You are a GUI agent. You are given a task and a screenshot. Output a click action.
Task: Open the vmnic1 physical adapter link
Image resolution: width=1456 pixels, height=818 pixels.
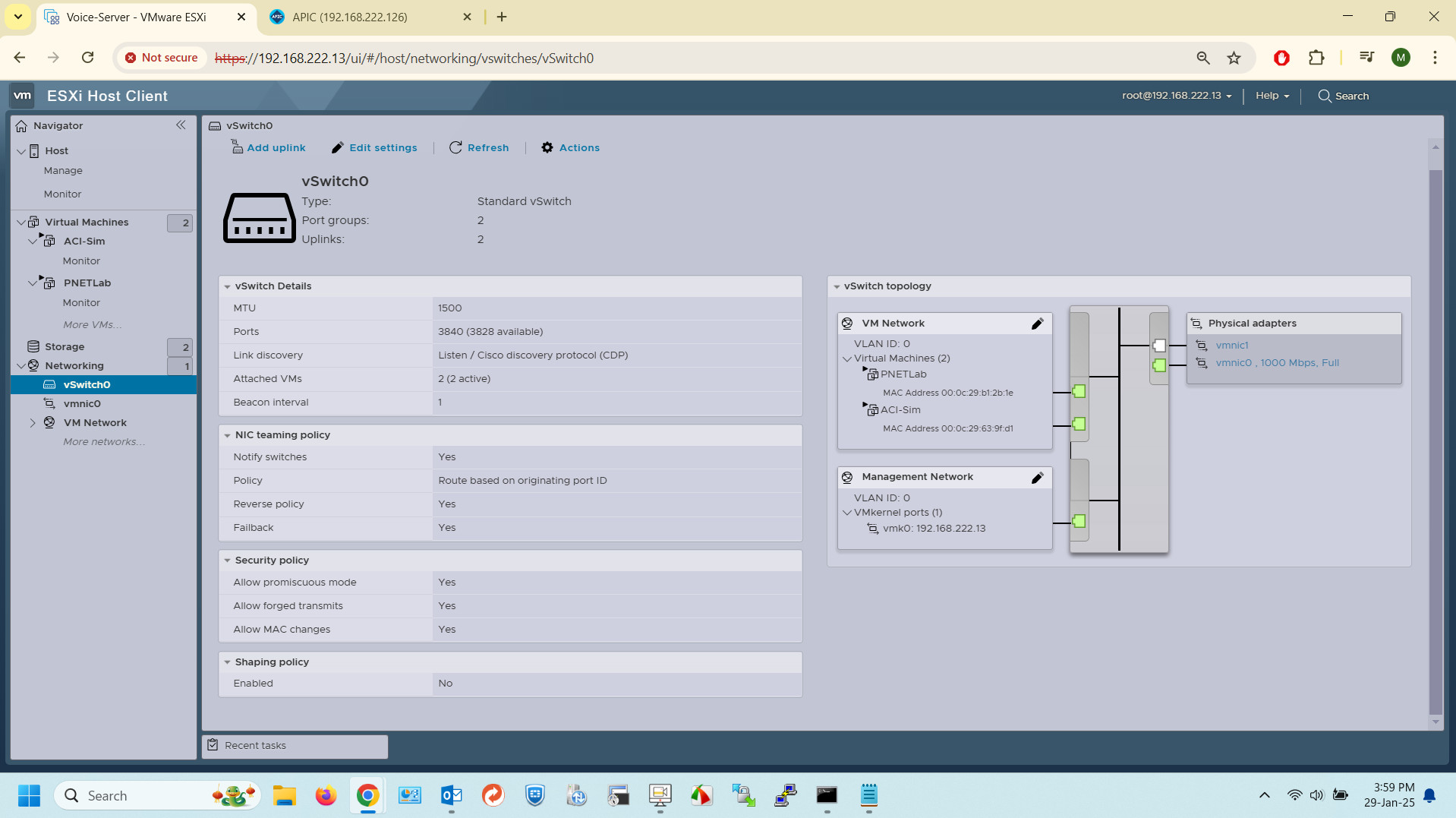pos(1232,345)
